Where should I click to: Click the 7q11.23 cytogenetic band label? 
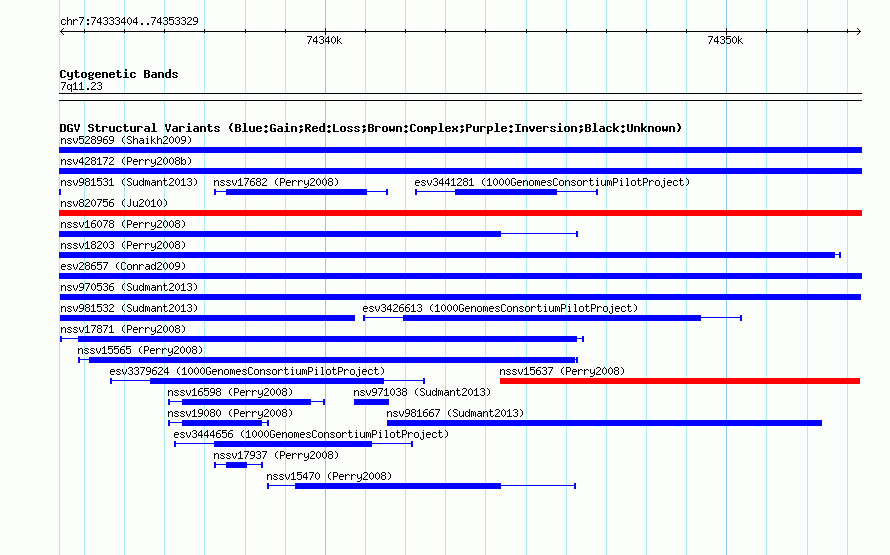(81, 86)
